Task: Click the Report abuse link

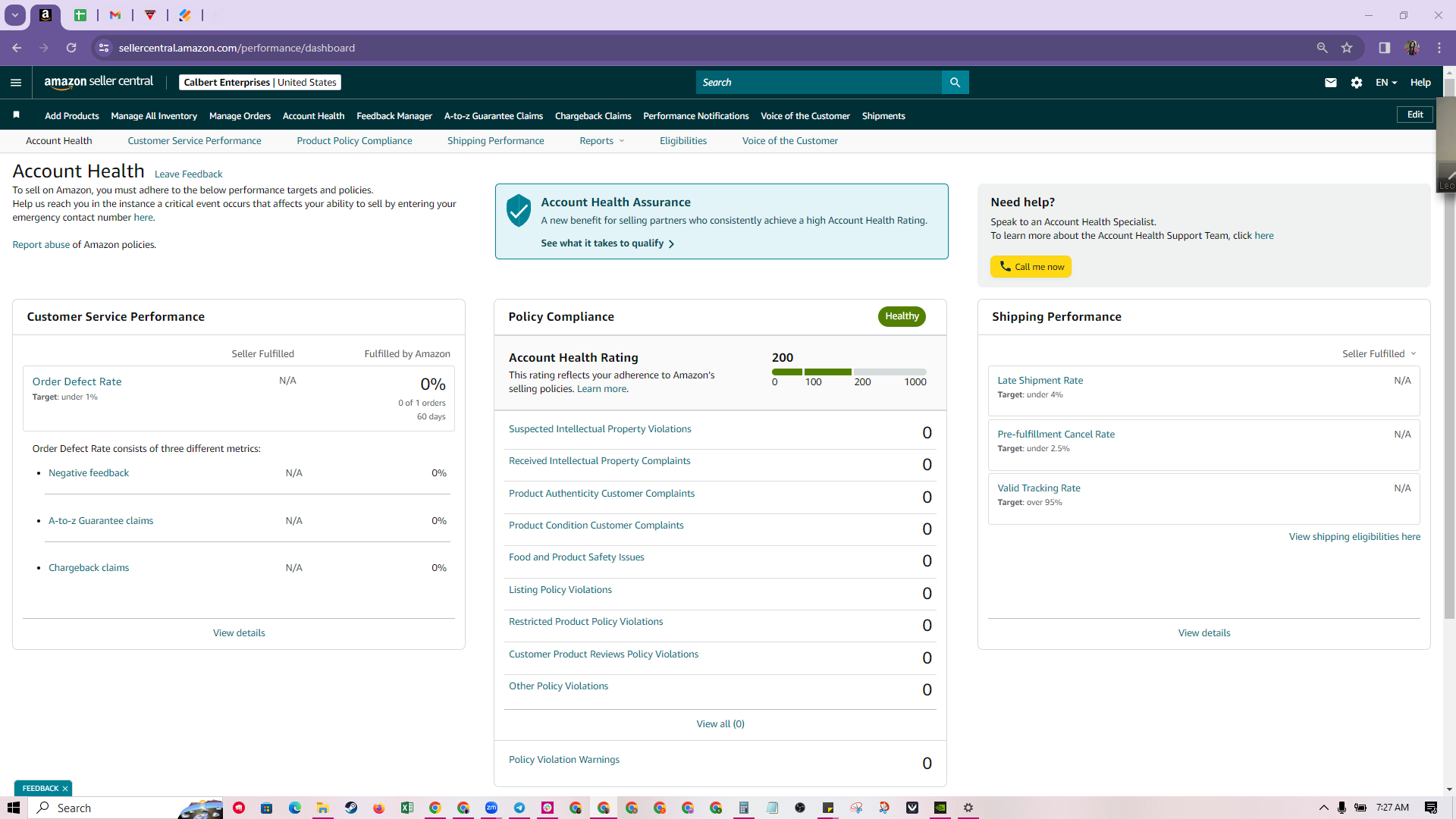Action: [41, 245]
